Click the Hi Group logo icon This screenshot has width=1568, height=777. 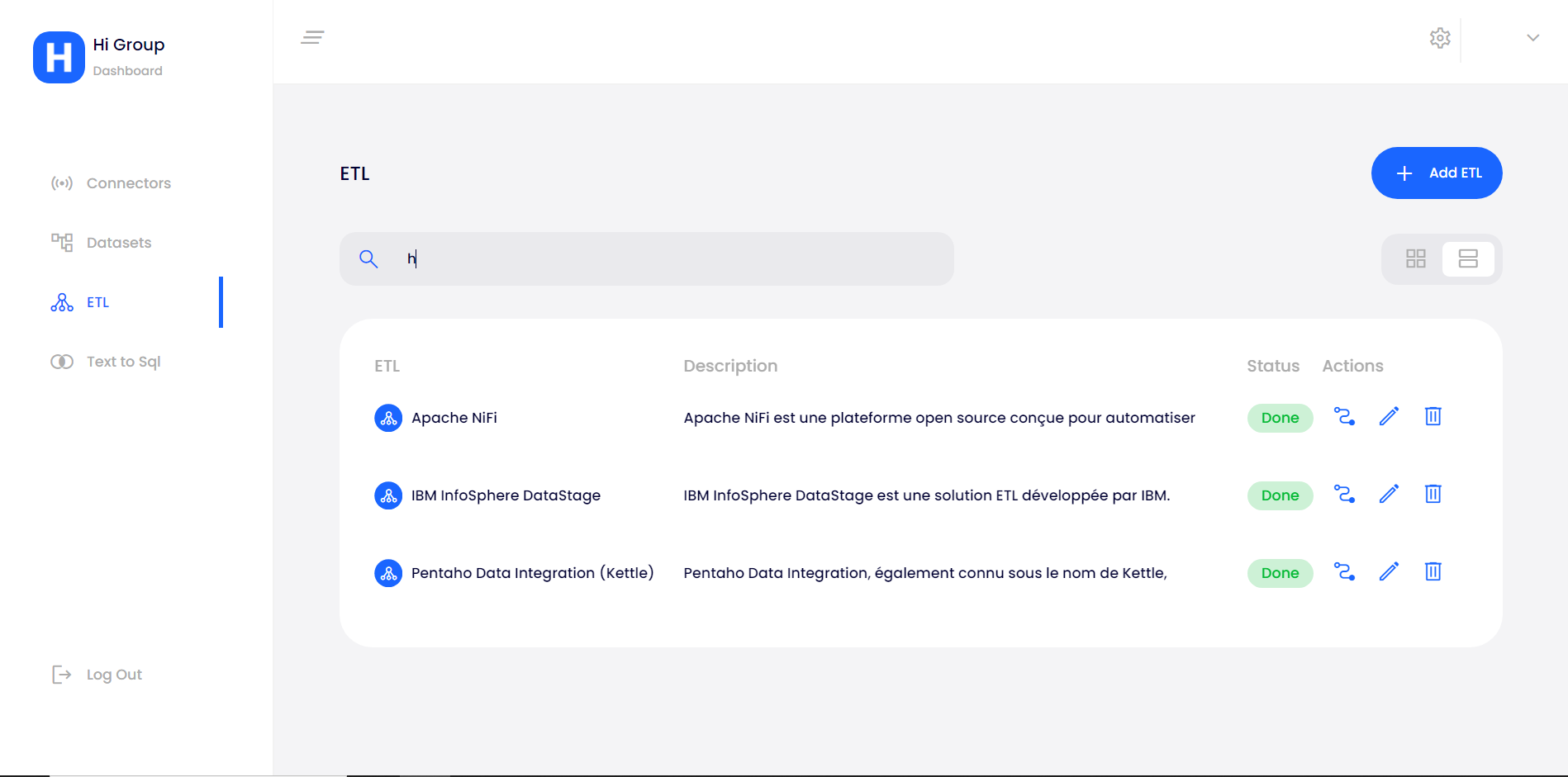59,57
